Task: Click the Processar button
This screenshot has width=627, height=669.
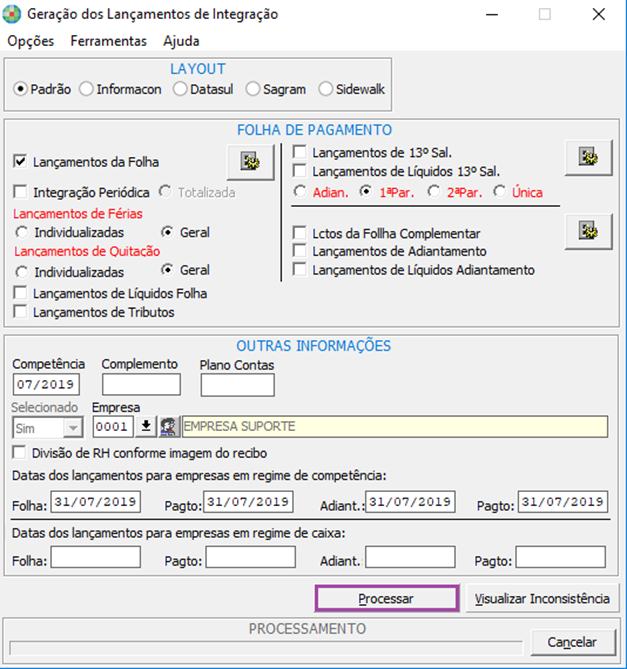Action: [x=387, y=598]
